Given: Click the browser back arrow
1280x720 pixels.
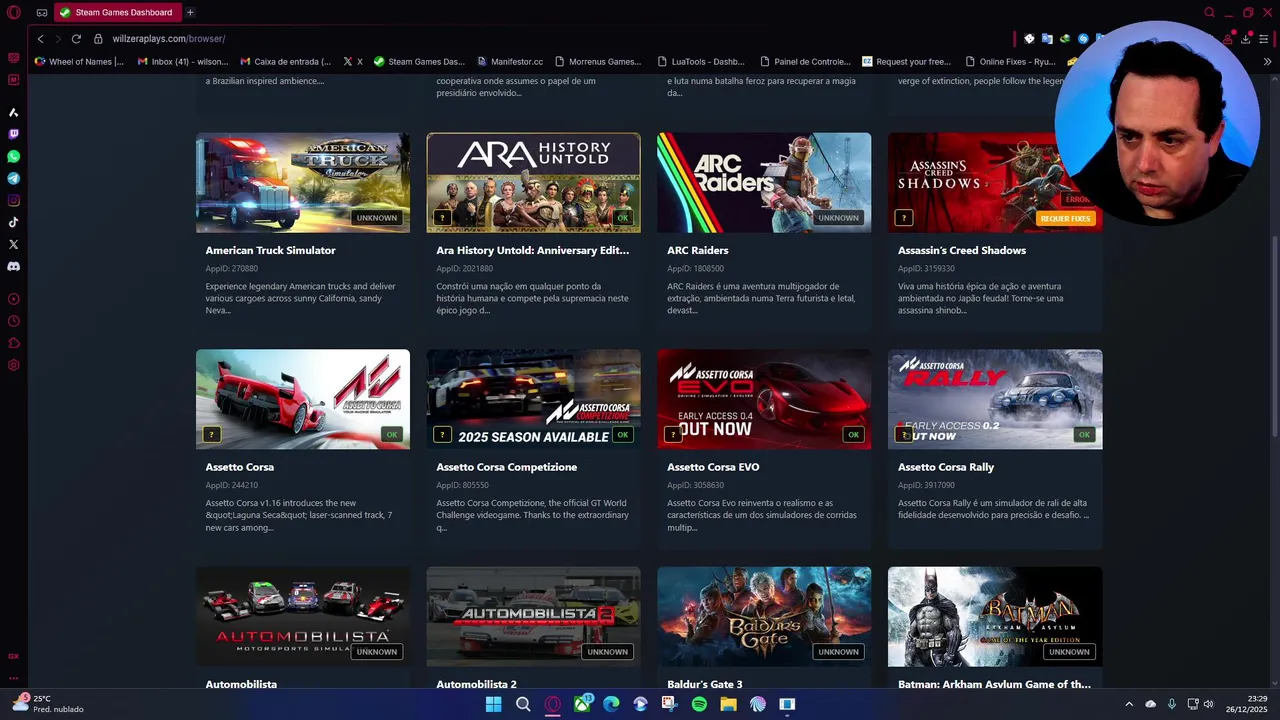Looking at the screenshot, I should [x=40, y=38].
